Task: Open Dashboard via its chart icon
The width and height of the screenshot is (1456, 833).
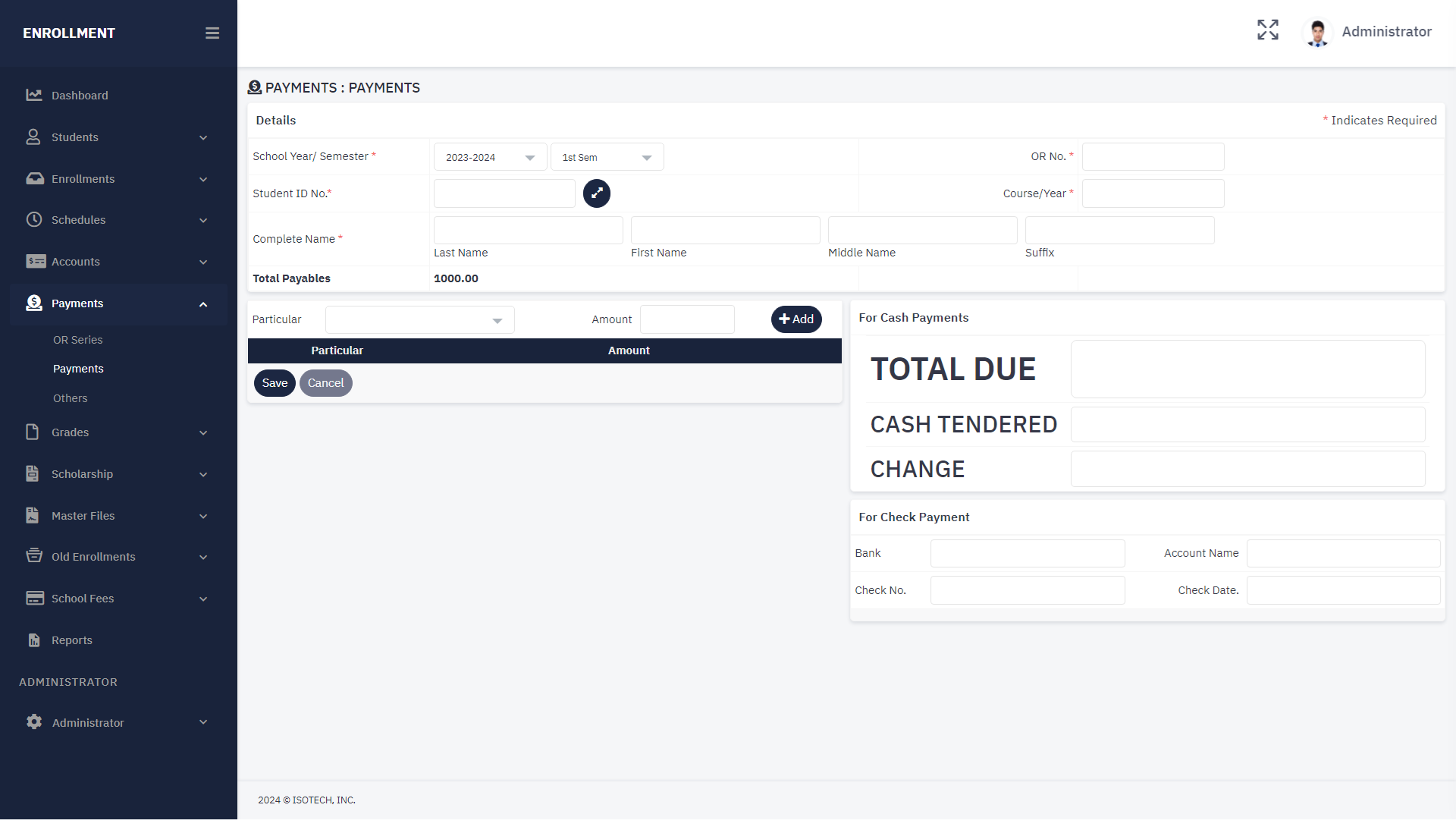Action: pyautogui.click(x=34, y=96)
